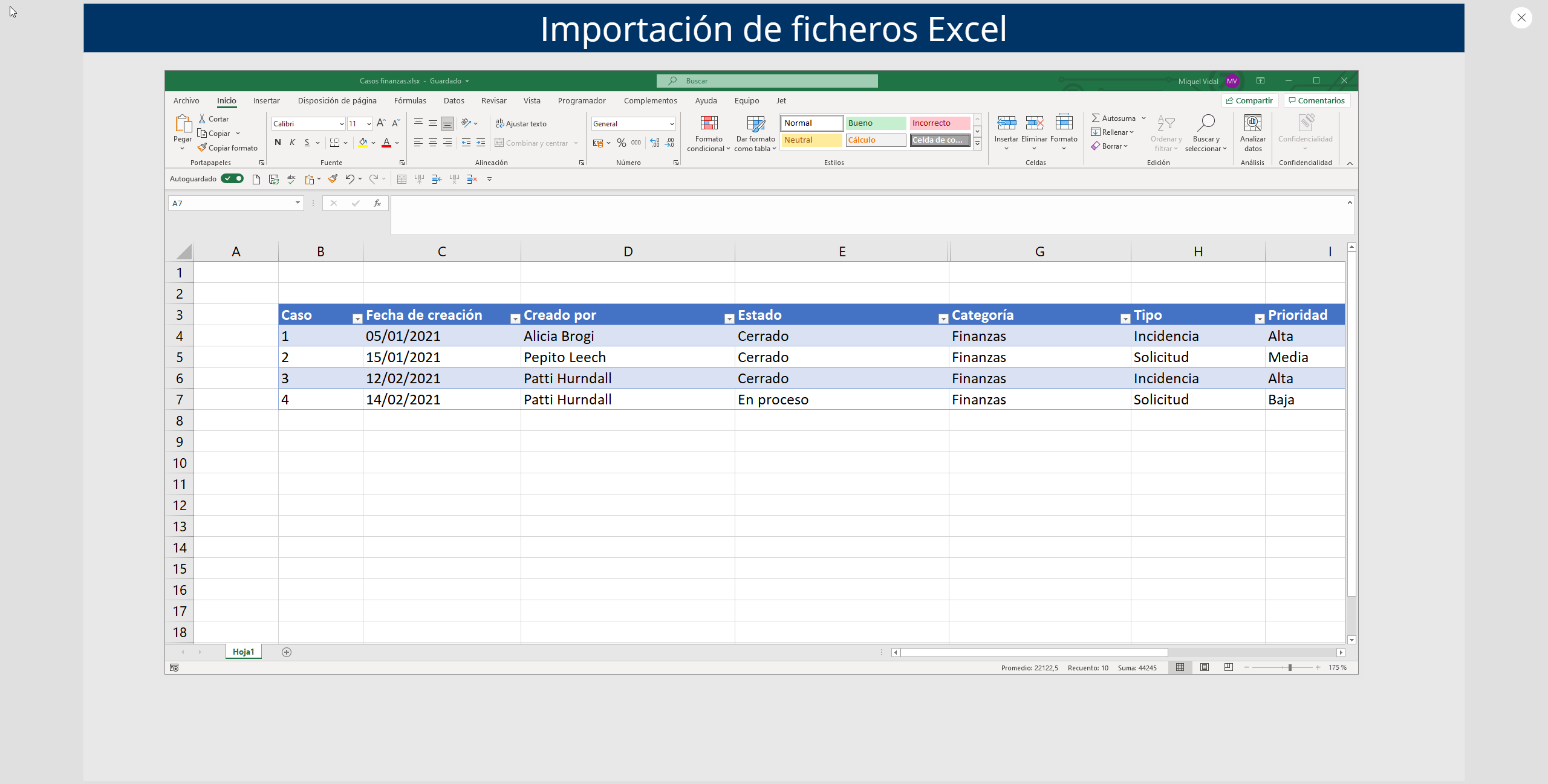
Task: Toggle bold N formatting button
Action: [278, 143]
